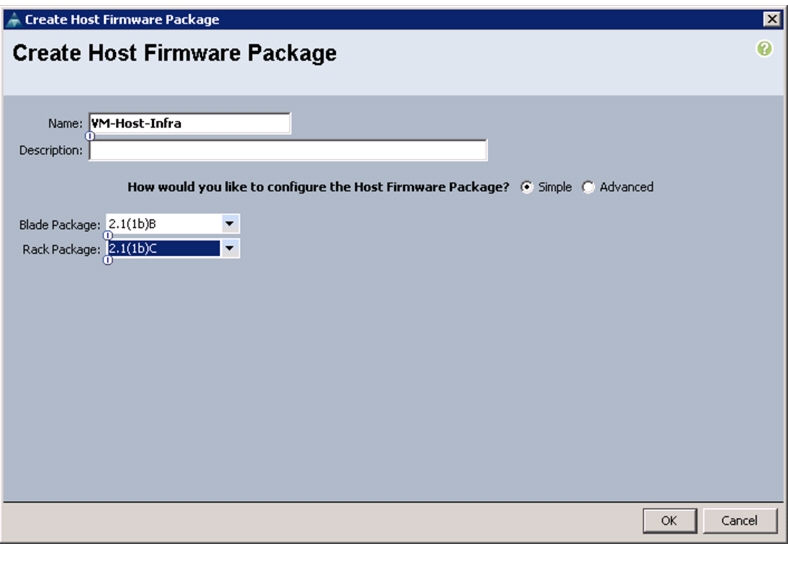Select the Simple configuration radio button
The image size is (788, 563).
point(527,187)
